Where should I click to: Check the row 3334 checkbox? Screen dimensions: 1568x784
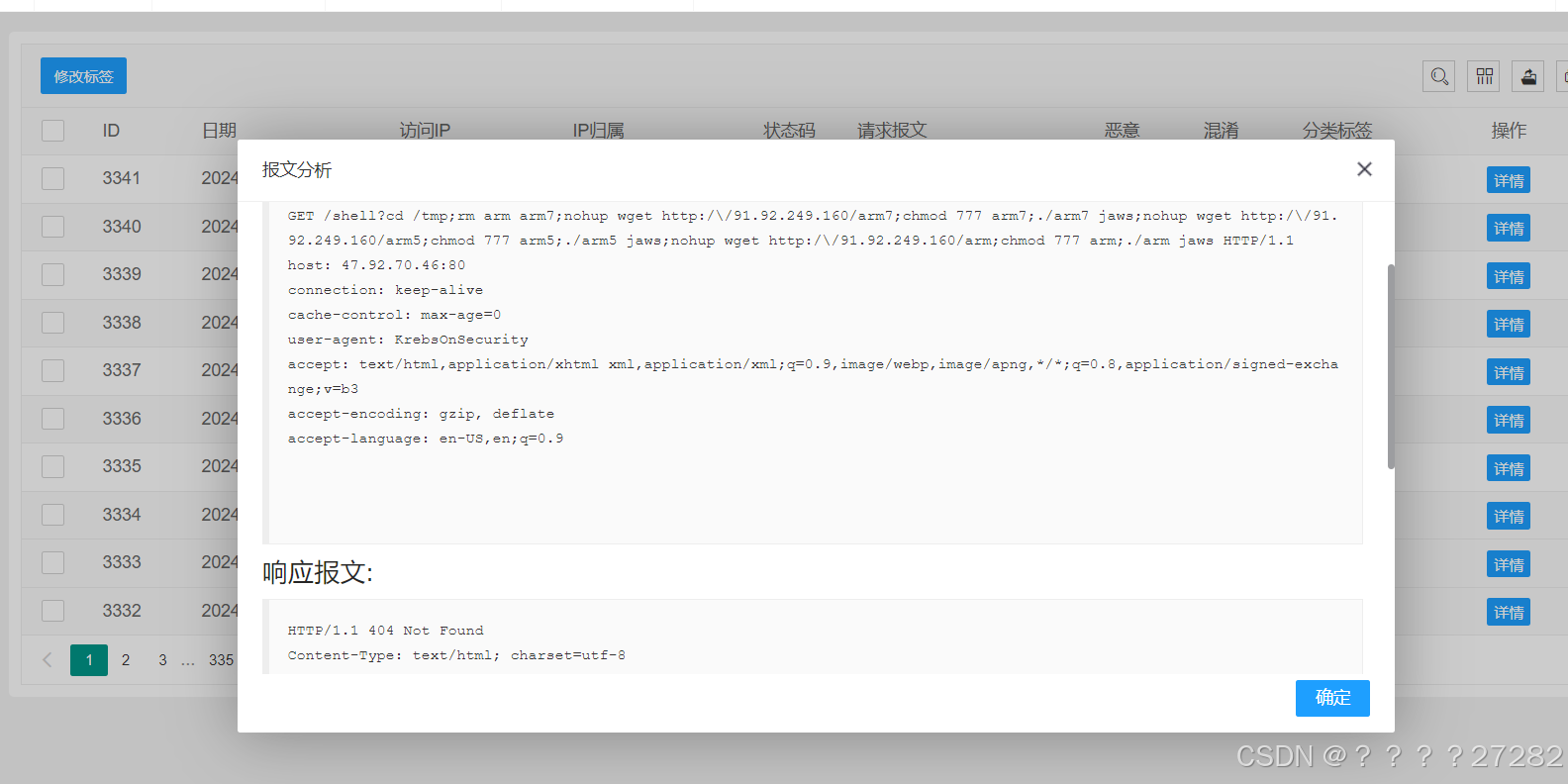coord(53,515)
